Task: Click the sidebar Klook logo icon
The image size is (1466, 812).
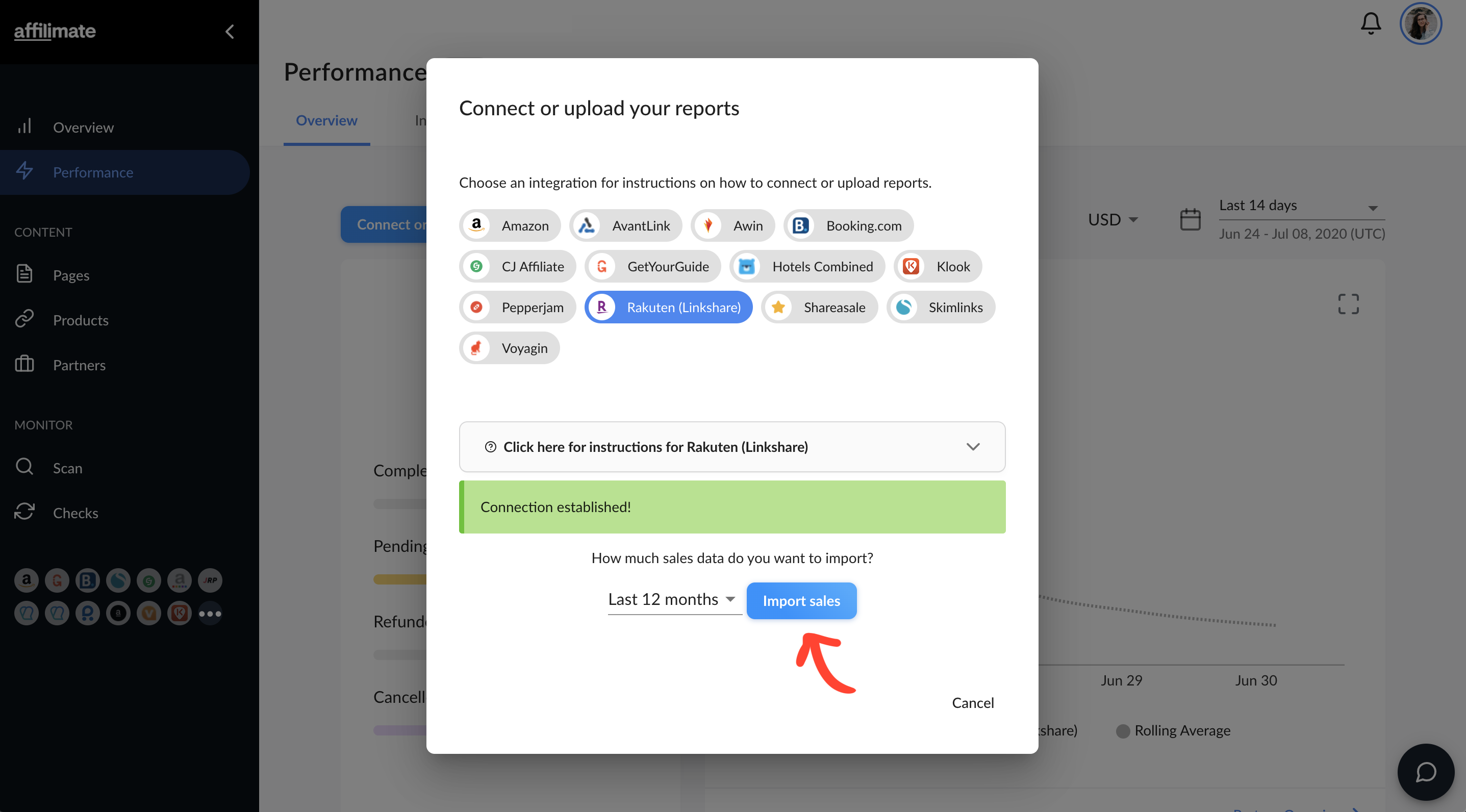Action: click(x=180, y=614)
